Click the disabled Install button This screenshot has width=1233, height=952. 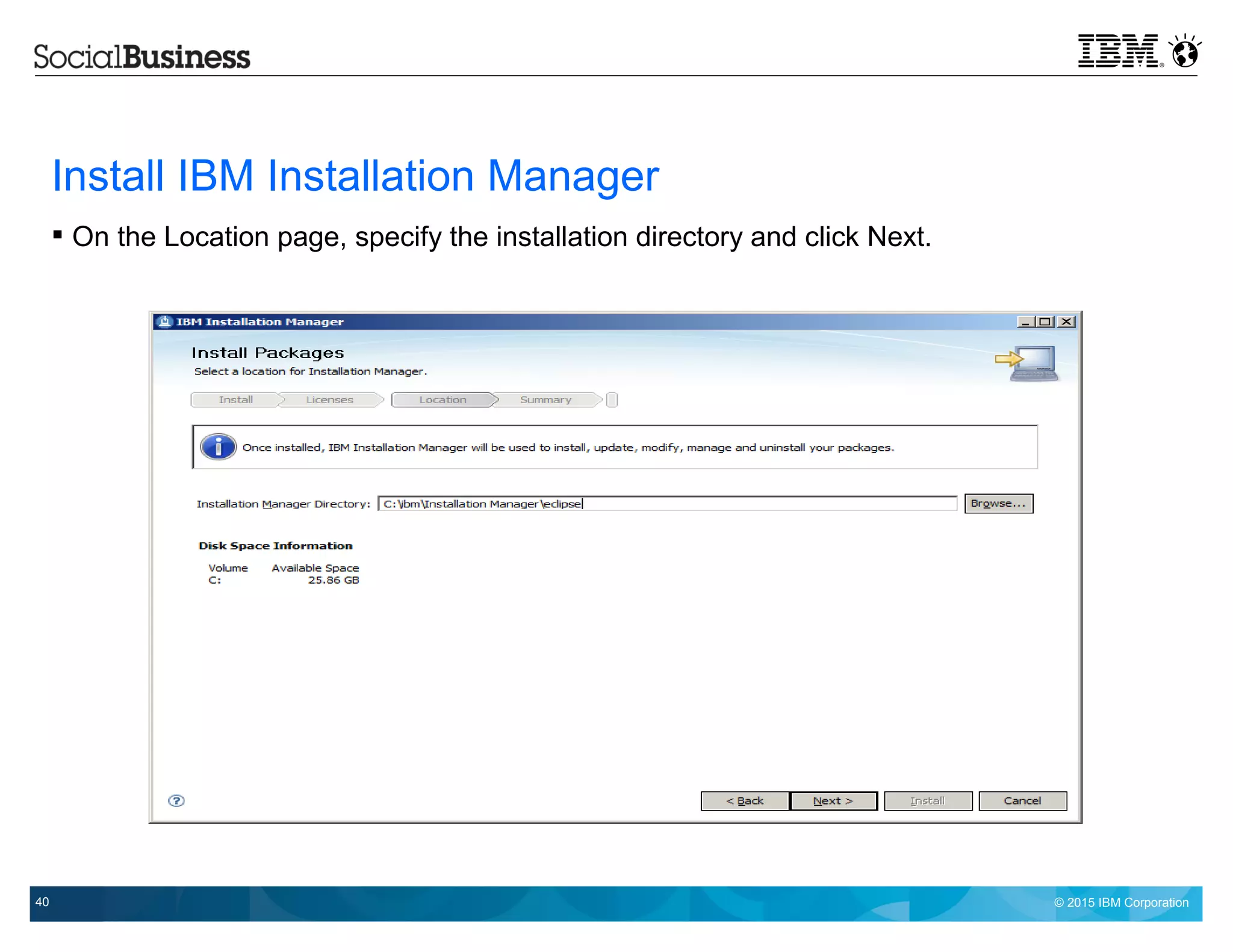tap(928, 801)
